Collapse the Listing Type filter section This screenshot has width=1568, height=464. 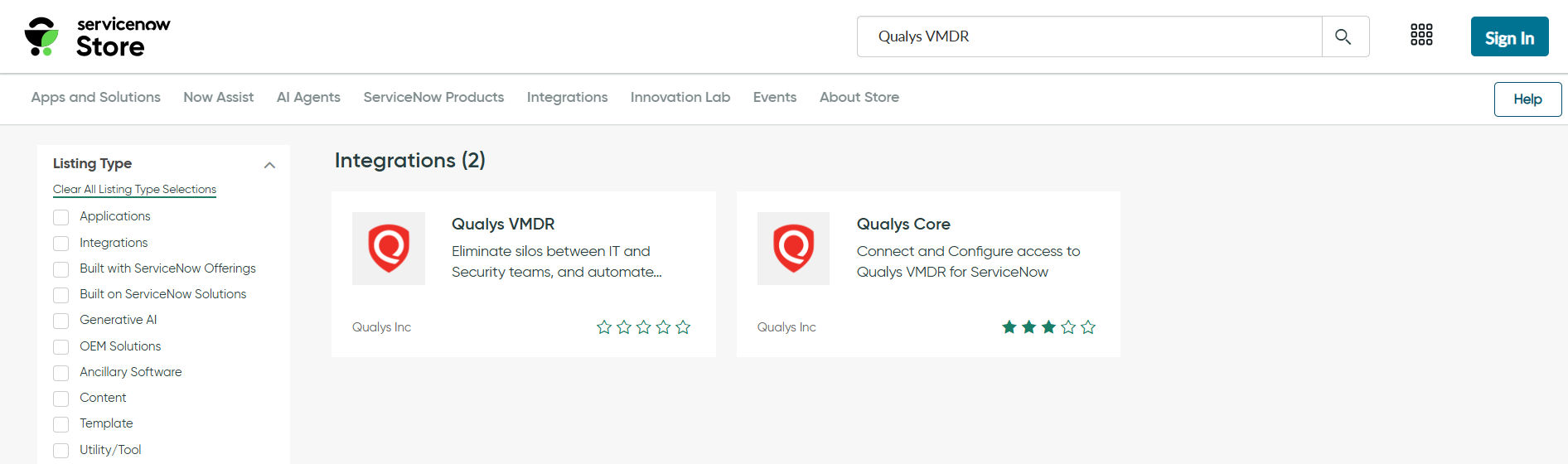[x=269, y=165]
